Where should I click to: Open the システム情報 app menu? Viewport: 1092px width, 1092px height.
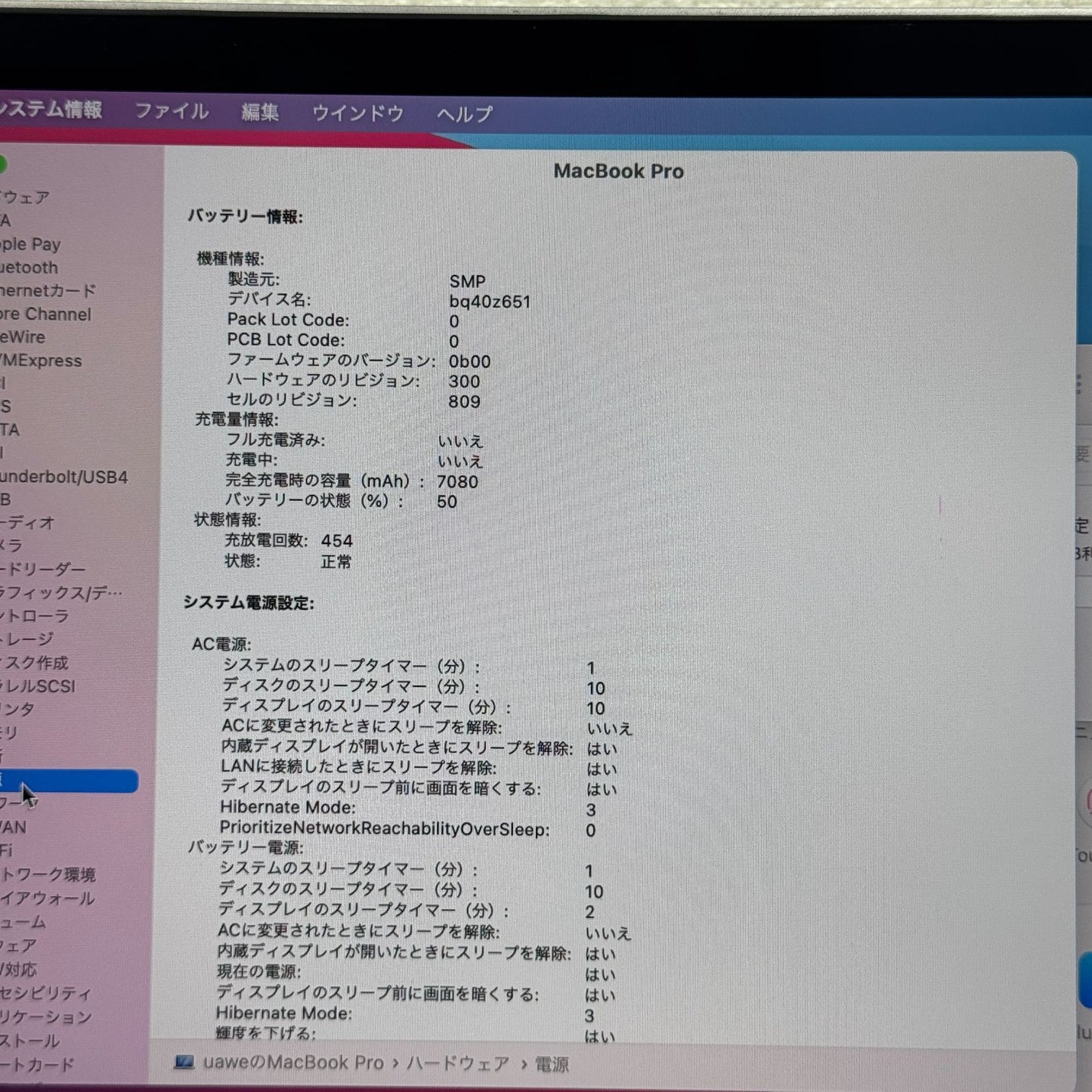pos(51,110)
